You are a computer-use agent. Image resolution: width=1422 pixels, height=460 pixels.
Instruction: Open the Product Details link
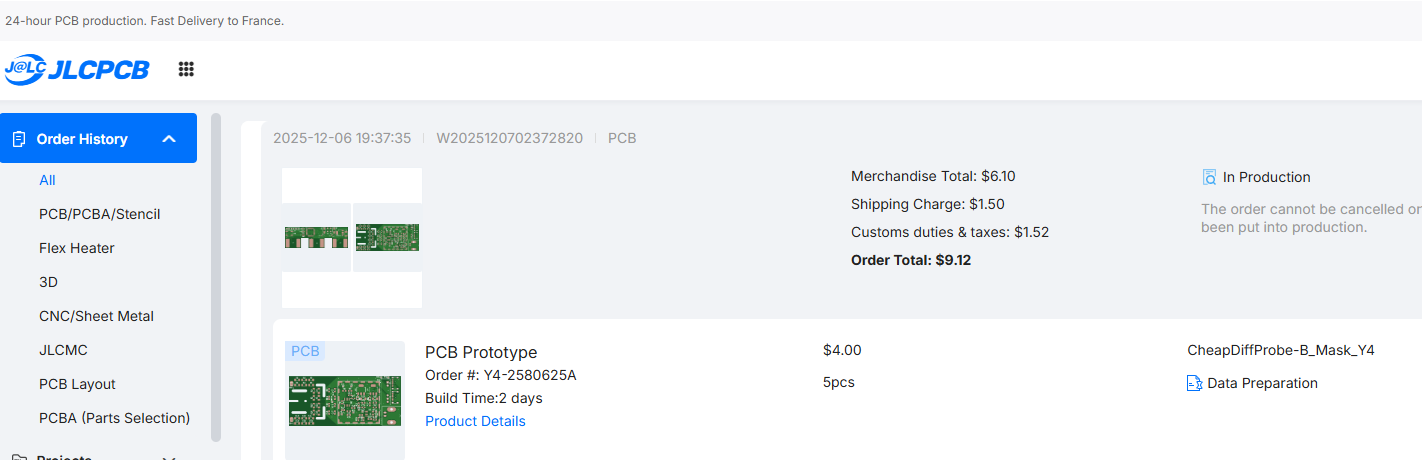coord(475,421)
